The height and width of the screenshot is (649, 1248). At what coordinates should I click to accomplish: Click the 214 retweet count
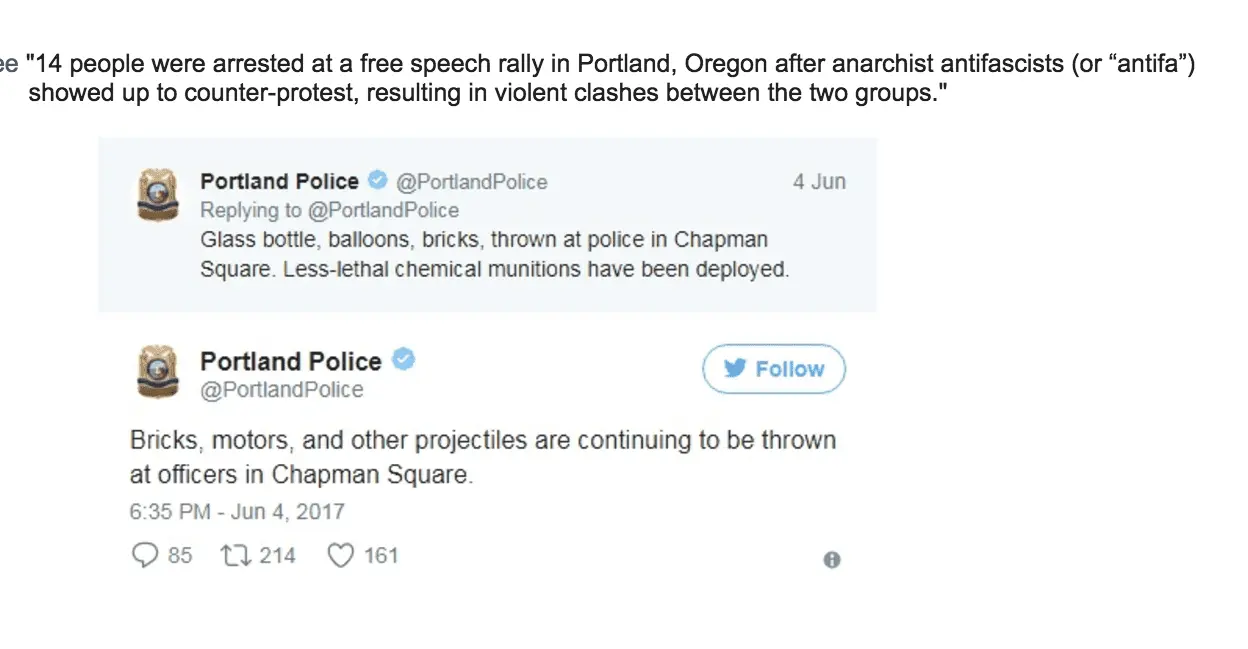tap(277, 555)
